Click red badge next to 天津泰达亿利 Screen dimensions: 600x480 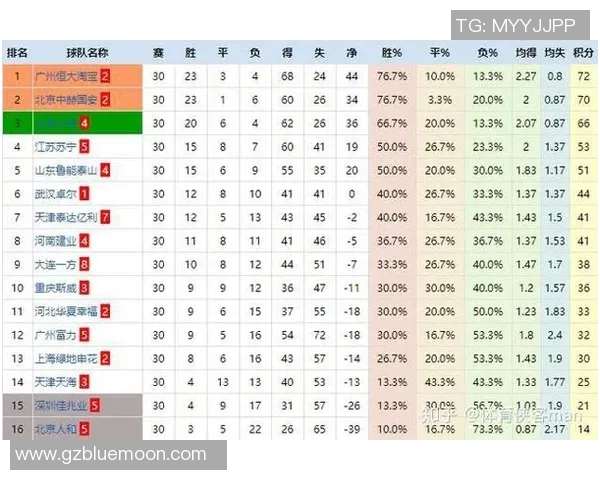point(105,217)
